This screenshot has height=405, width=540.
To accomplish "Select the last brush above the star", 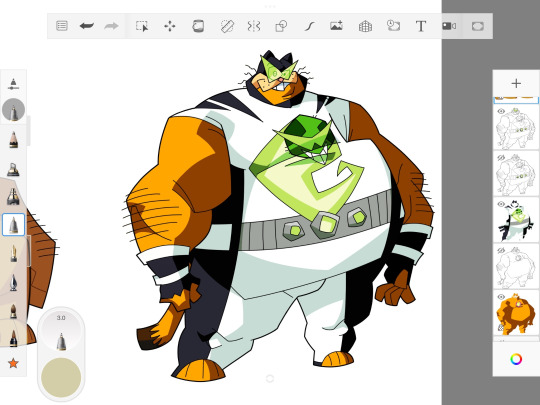I will (13, 338).
